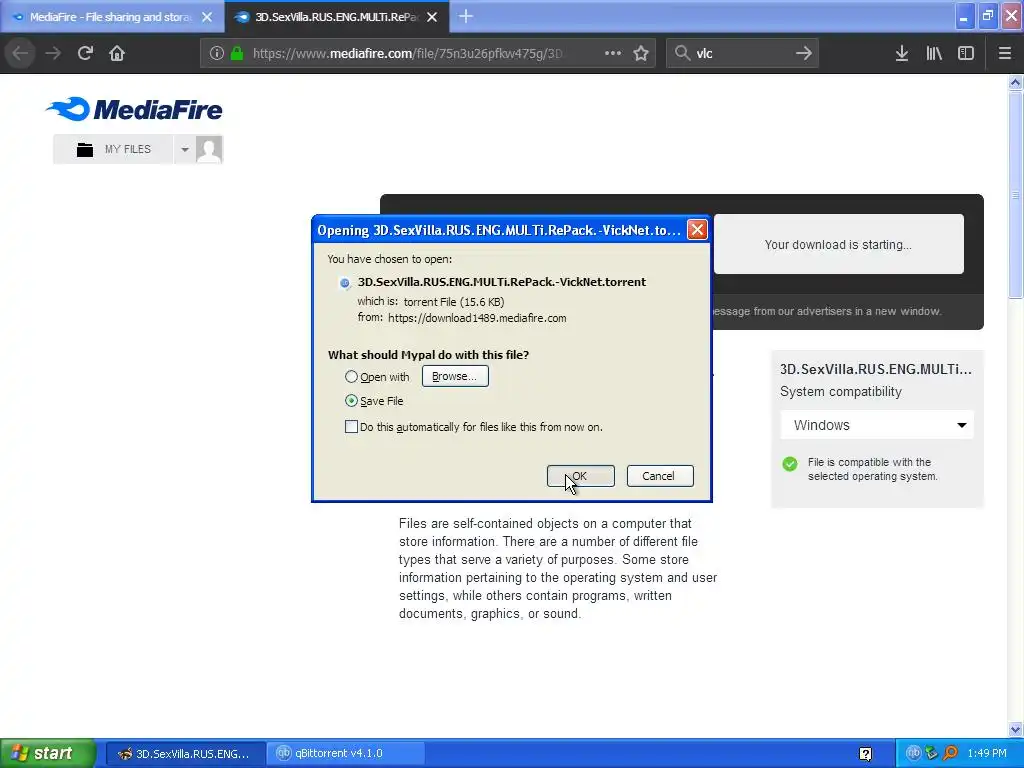Close the MediaFire File sharing tab
Viewport: 1024px width, 768px height.
click(207, 17)
